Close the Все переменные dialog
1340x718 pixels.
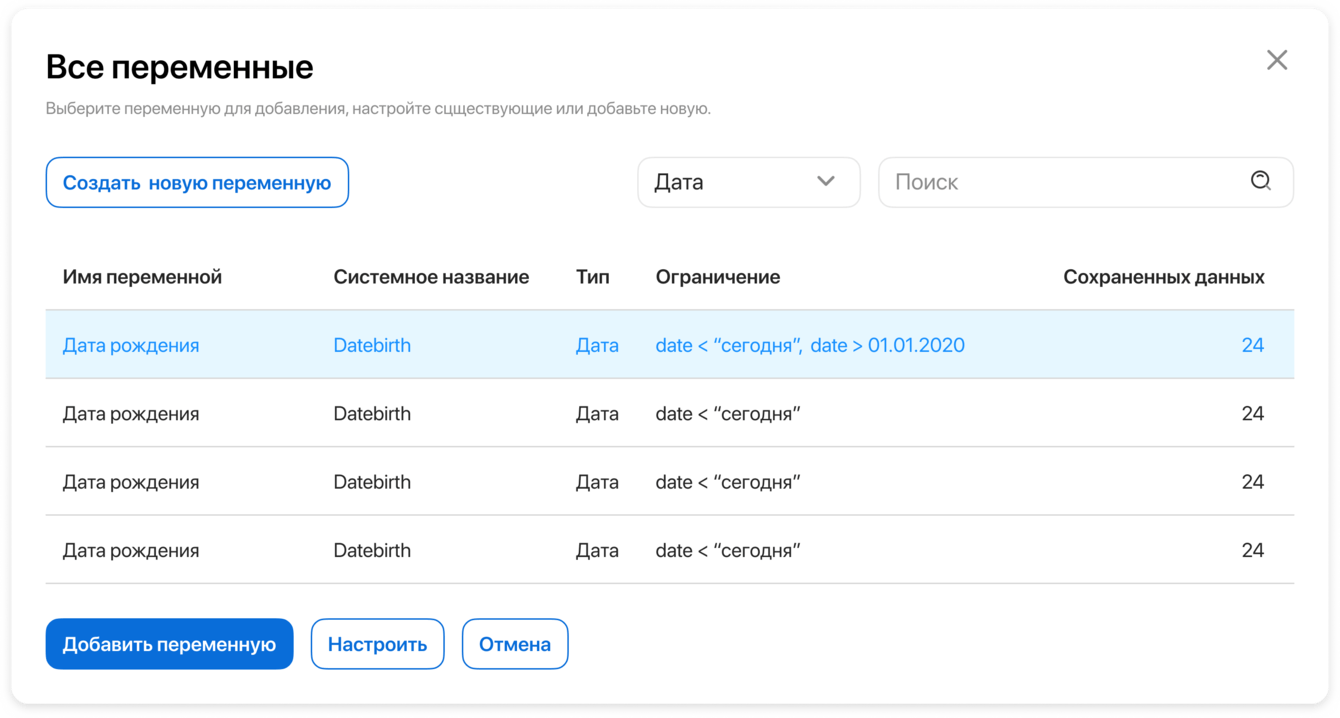tap(1276, 60)
